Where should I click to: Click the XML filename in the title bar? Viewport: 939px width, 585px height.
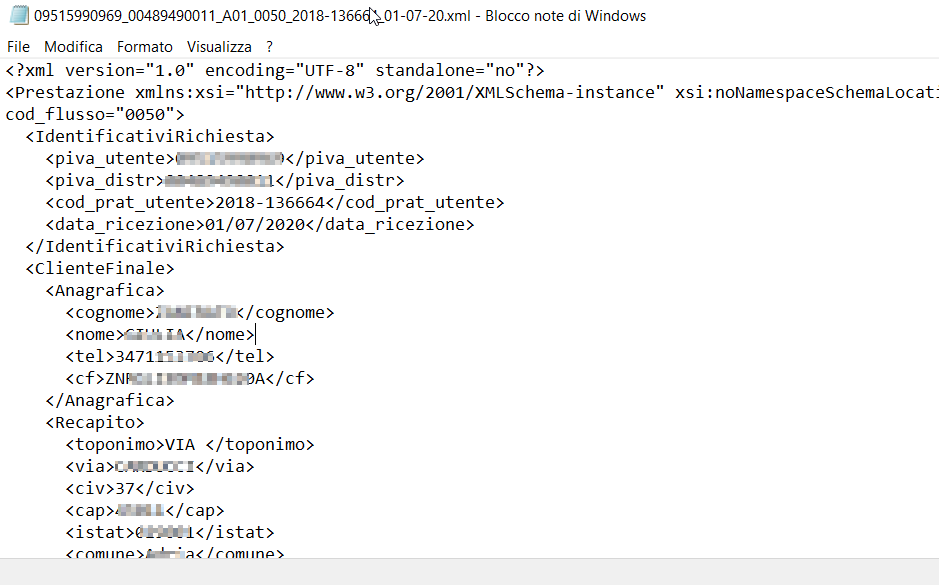coord(250,16)
